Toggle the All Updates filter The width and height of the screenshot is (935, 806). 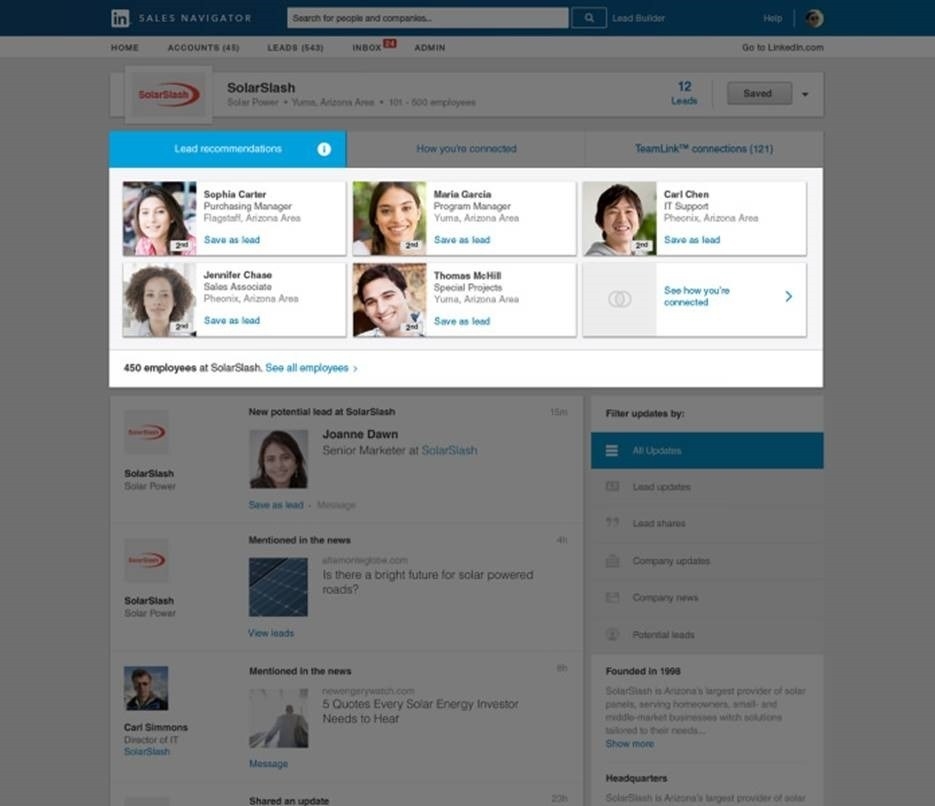point(706,450)
